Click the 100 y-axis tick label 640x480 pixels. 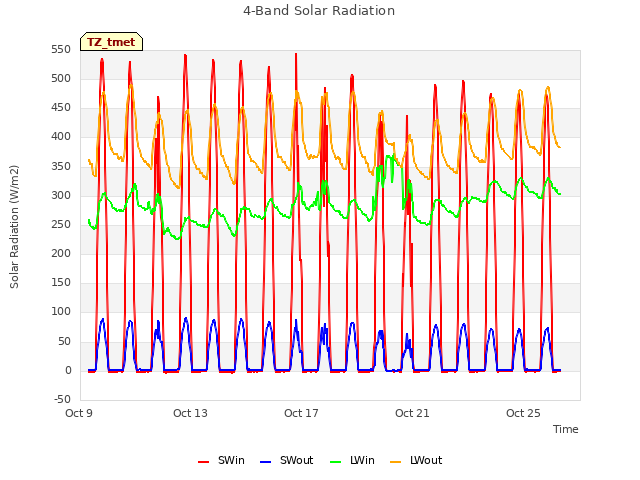61,312
